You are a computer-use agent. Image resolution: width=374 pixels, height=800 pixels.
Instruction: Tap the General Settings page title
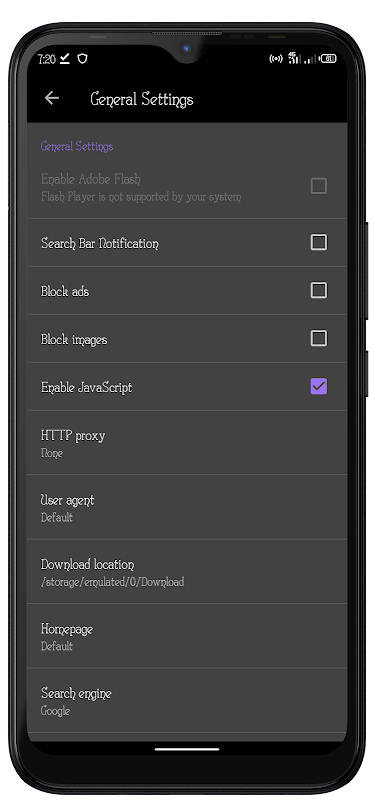pyautogui.click(x=142, y=99)
